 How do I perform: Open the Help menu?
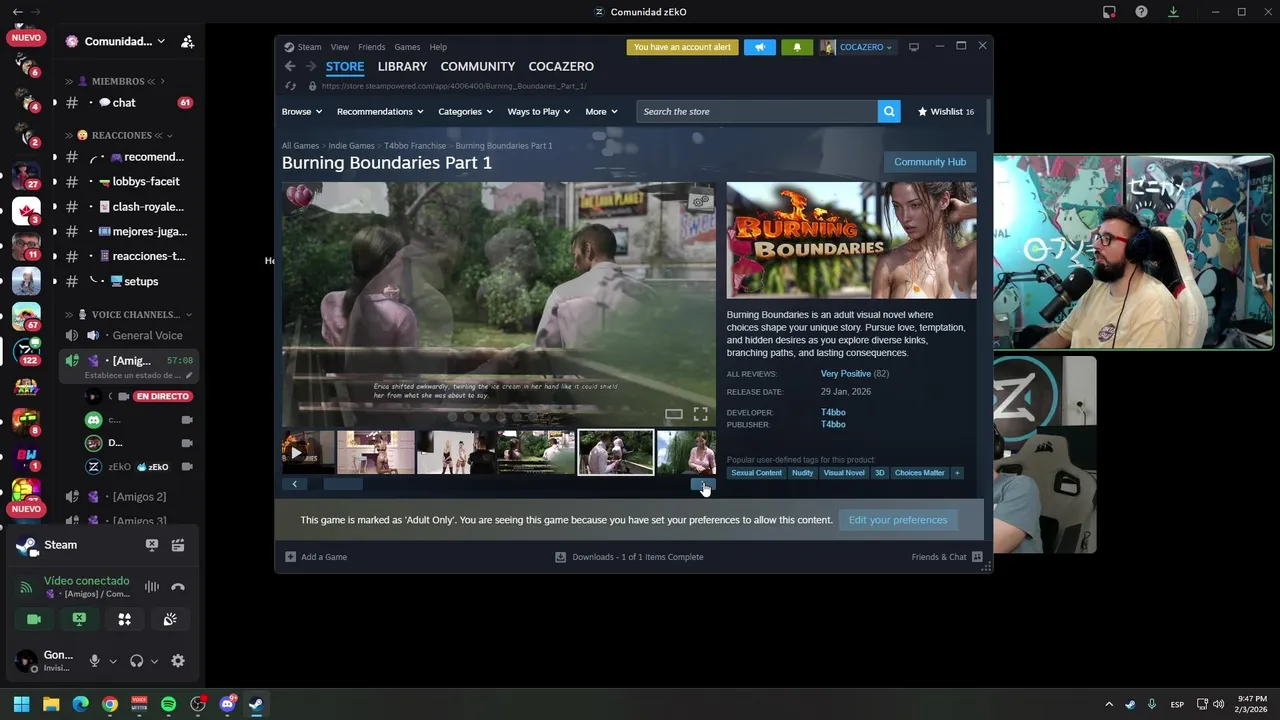[438, 47]
